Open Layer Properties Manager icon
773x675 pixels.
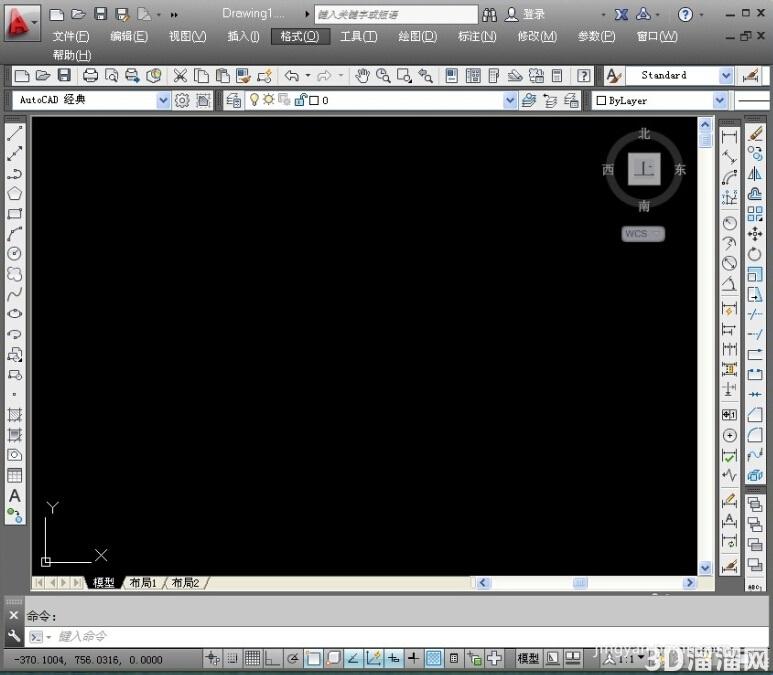pos(234,100)
